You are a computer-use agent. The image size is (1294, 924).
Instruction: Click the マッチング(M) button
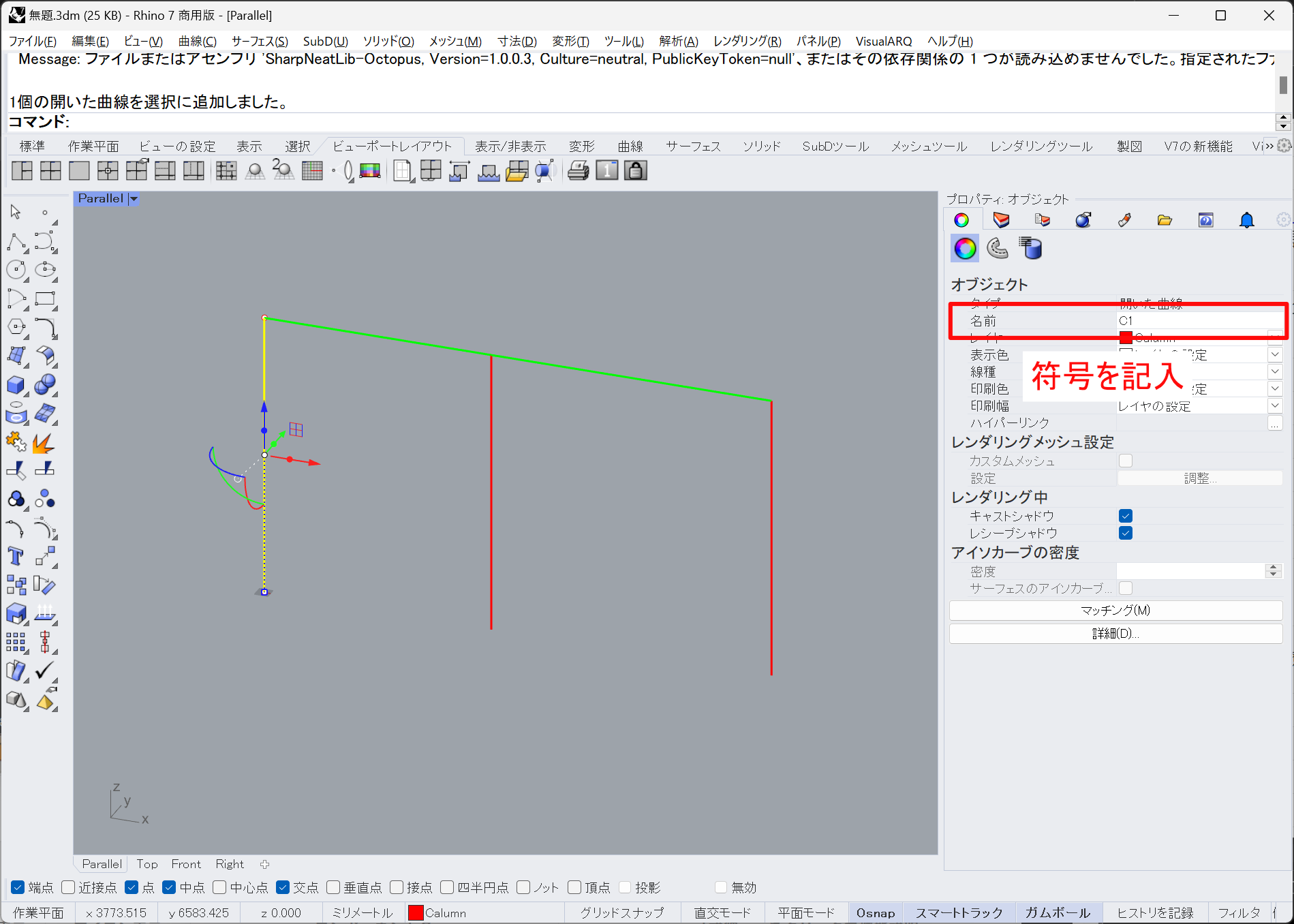tap(1115, 610)
